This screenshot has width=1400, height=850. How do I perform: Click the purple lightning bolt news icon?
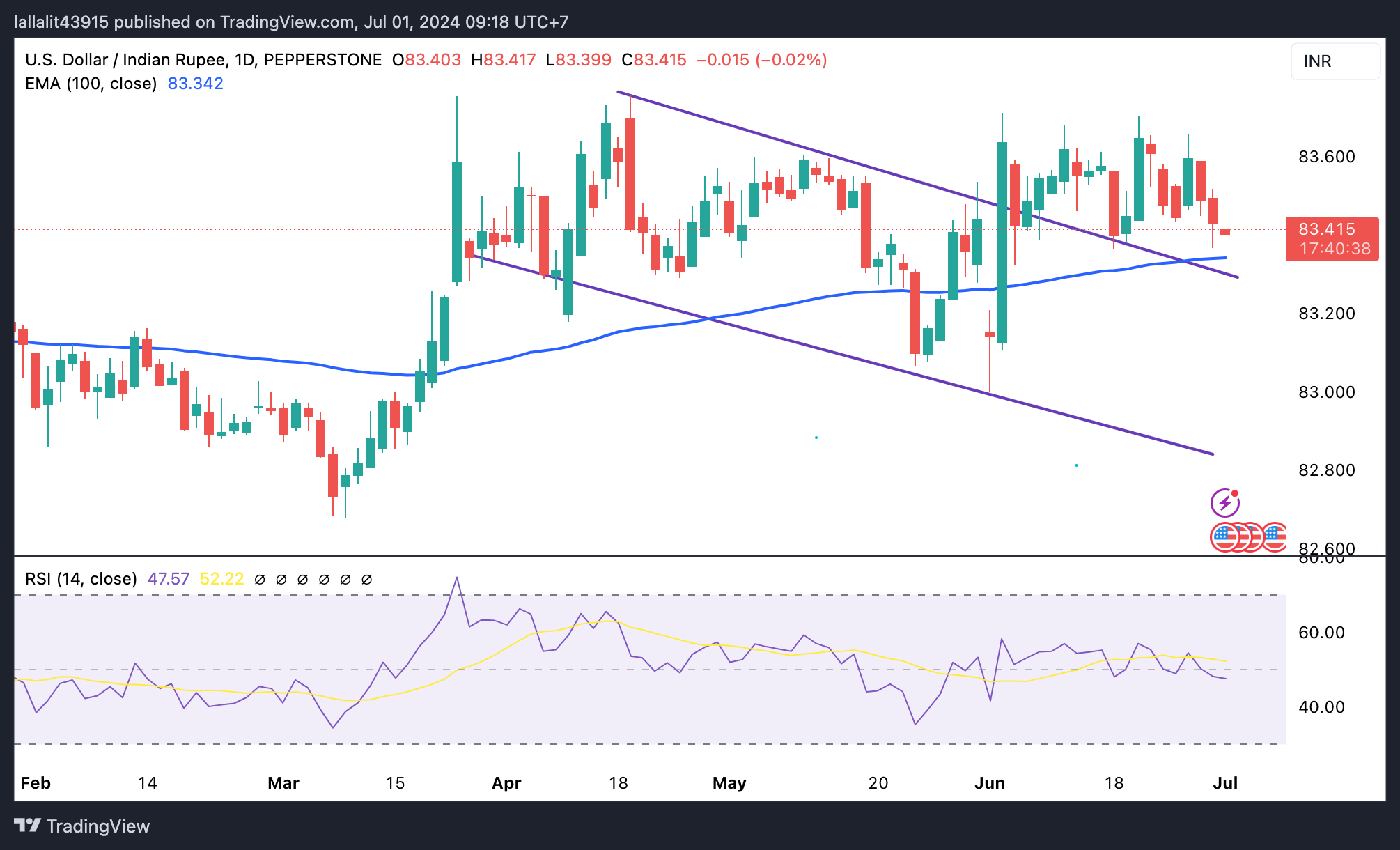[x=1224, y=502]
